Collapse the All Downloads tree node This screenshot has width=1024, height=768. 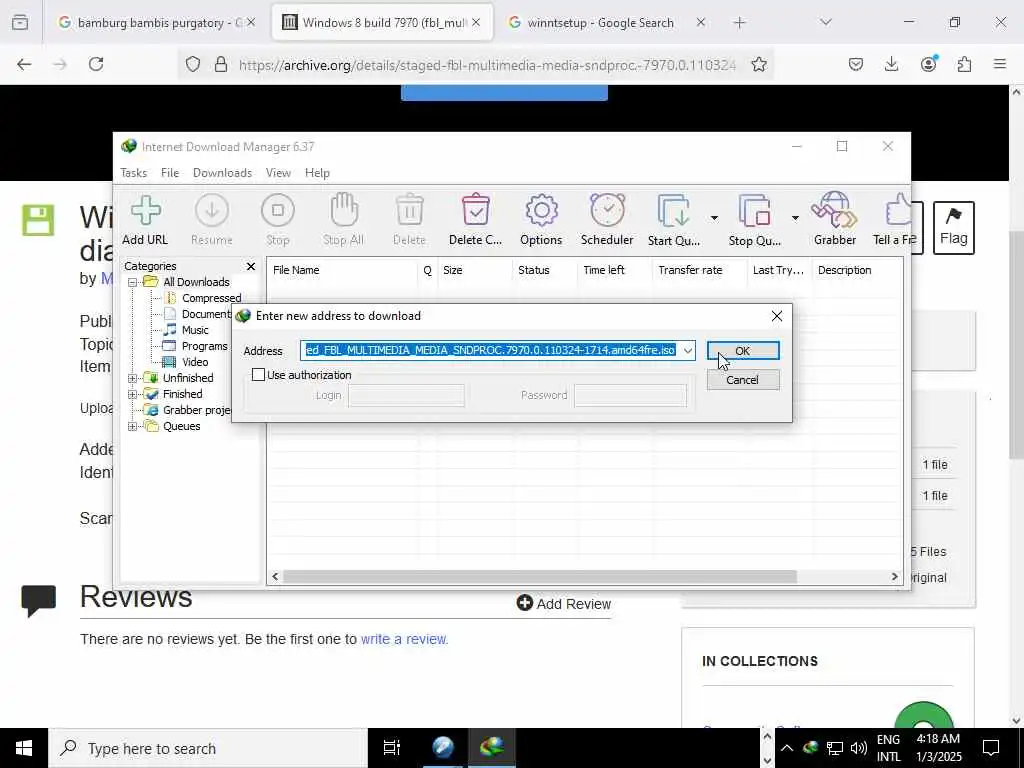133,282
